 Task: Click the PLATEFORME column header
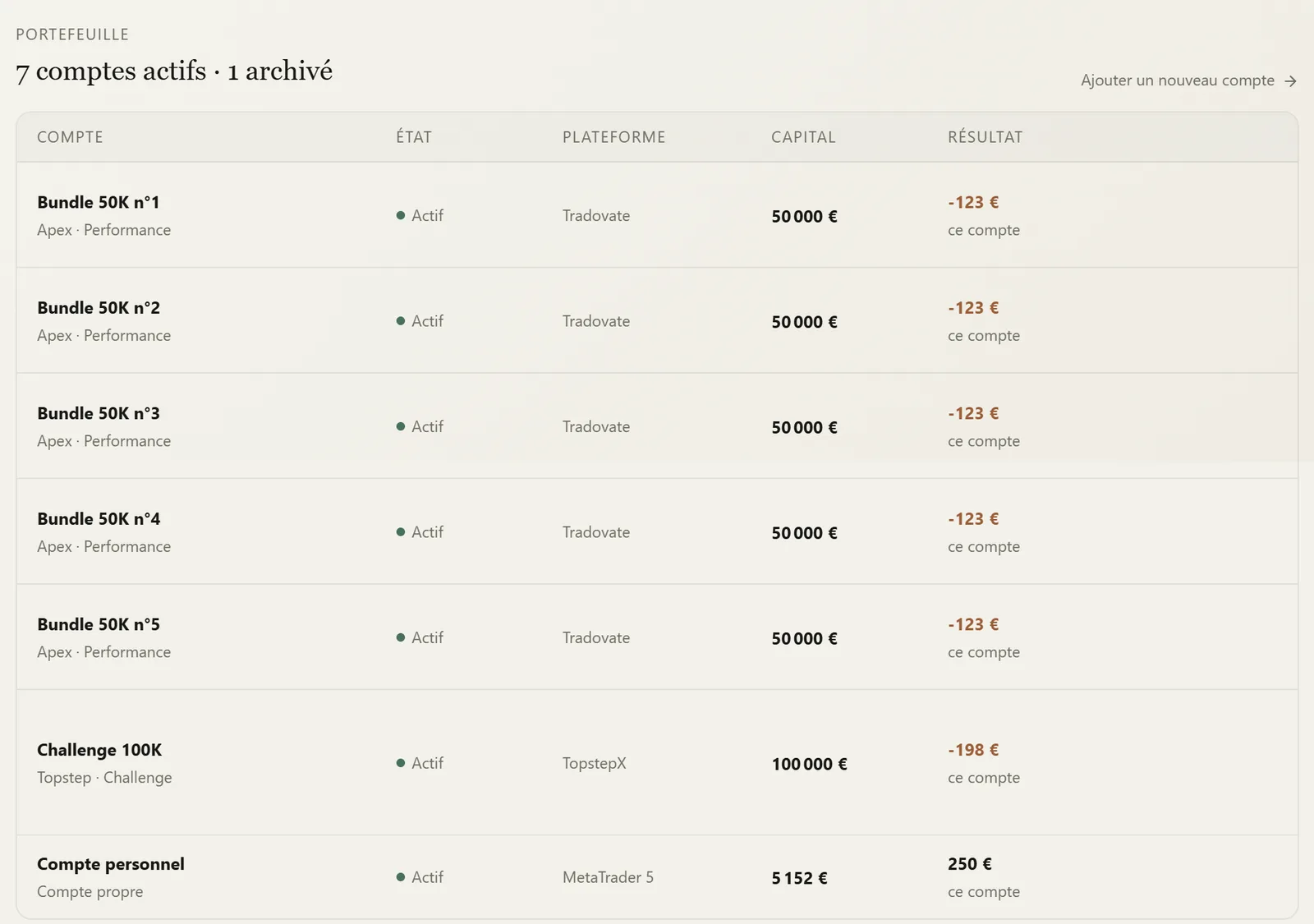tap(613, 137)
